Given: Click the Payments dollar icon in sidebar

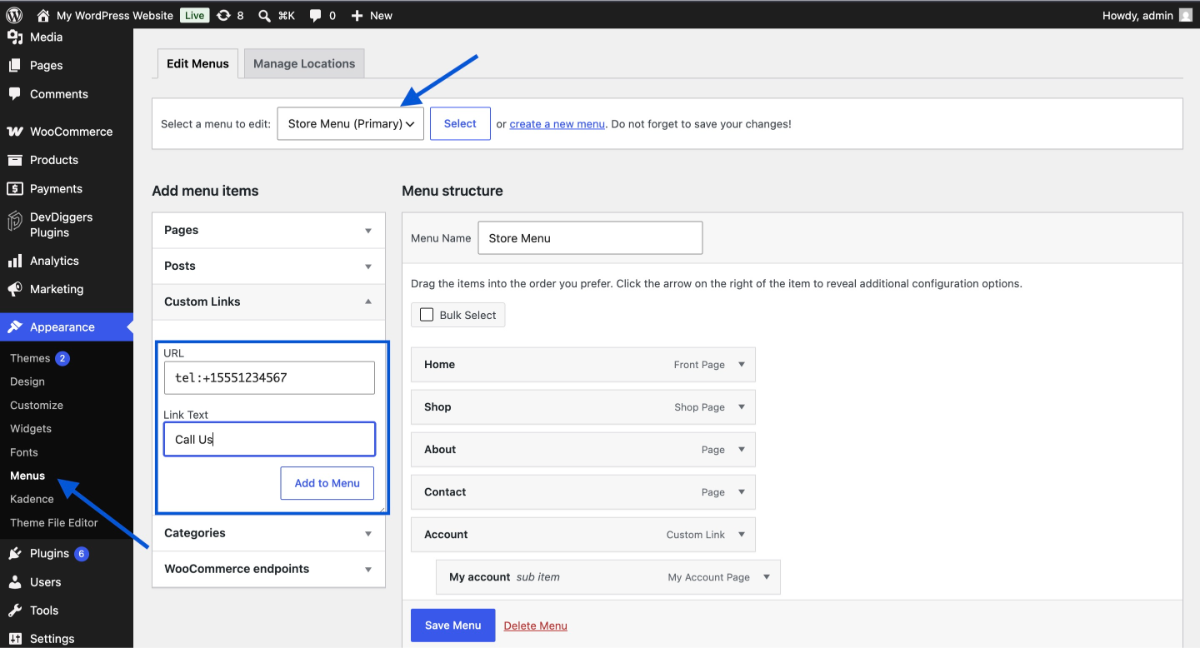Looking at the screenshot, I should point(14,188).
